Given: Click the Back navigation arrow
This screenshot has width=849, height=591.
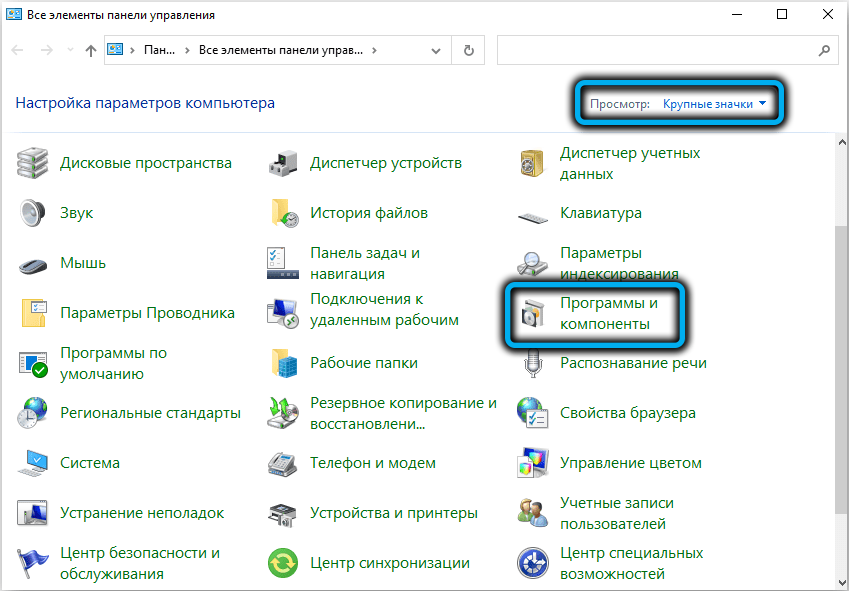Looking at the screenshot, I should (17, 50).
